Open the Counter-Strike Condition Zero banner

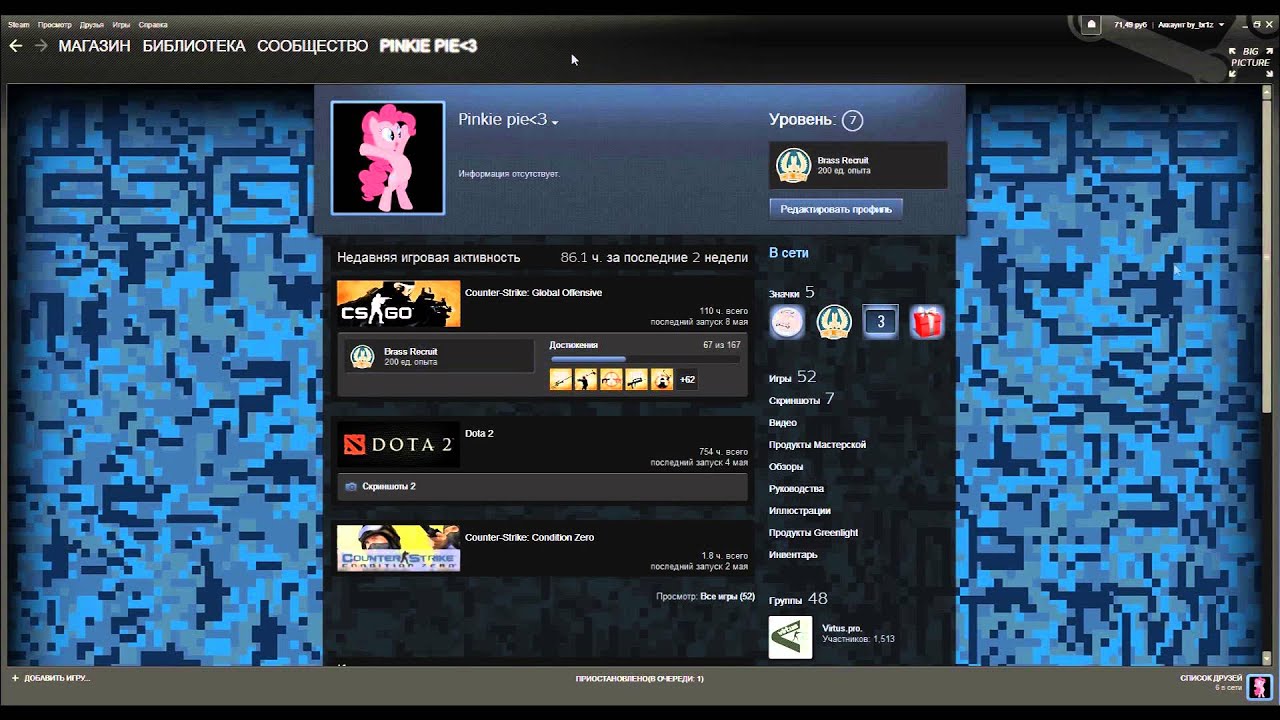pyautogui.click(x=398, y=548)
